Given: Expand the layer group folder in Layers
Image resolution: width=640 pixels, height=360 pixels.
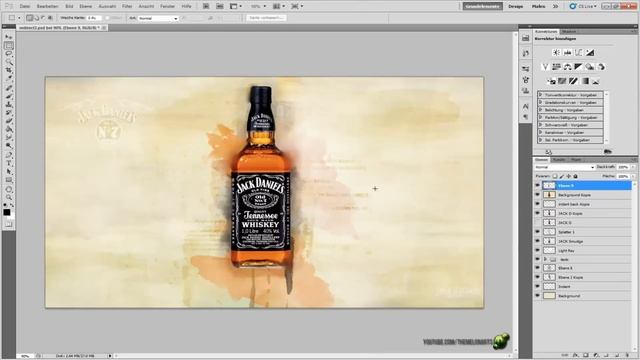Looking at the screenshot, I should click(x=545, y=259).
